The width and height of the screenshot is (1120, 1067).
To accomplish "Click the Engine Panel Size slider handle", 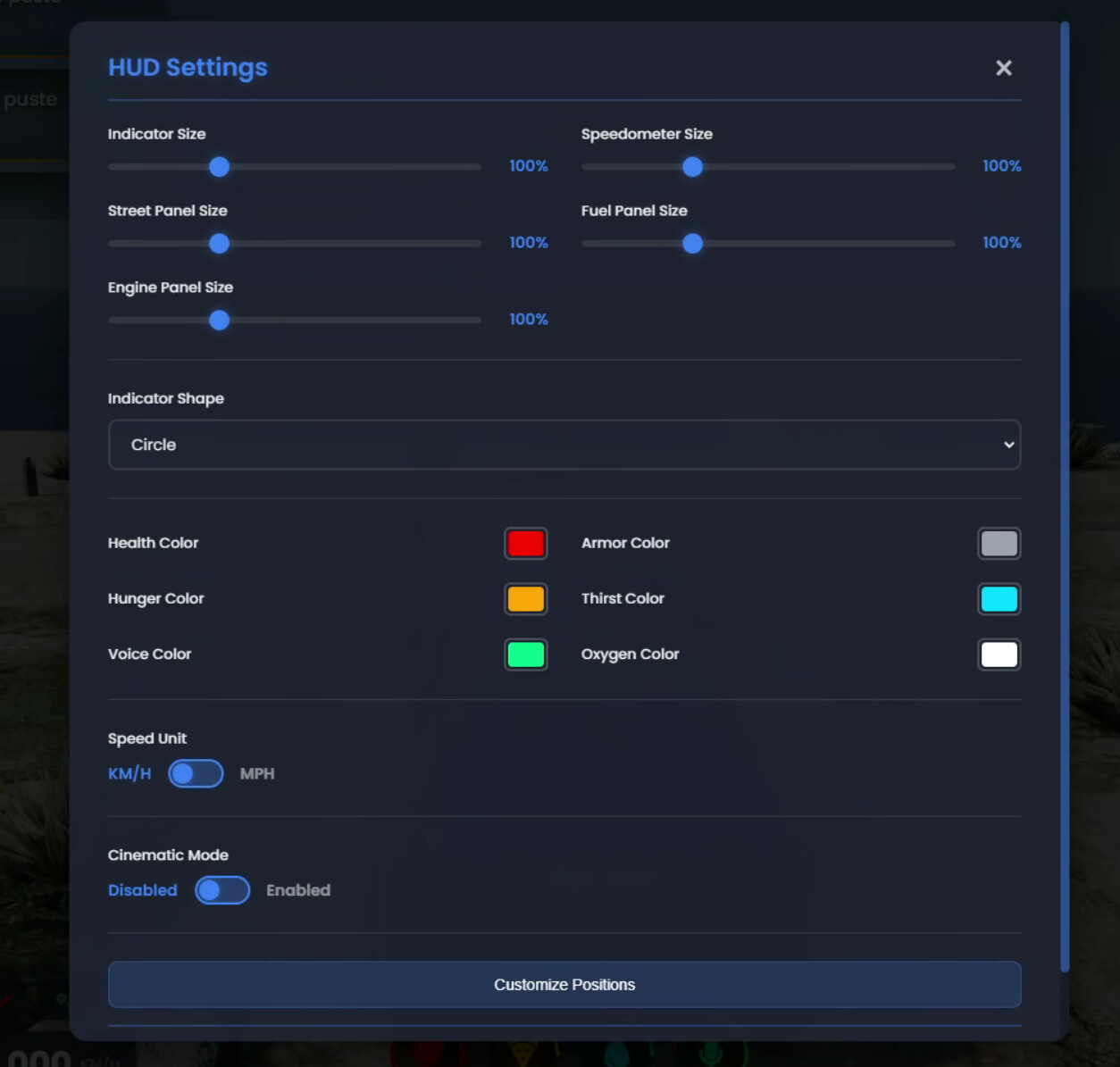I will pos(219,321).
